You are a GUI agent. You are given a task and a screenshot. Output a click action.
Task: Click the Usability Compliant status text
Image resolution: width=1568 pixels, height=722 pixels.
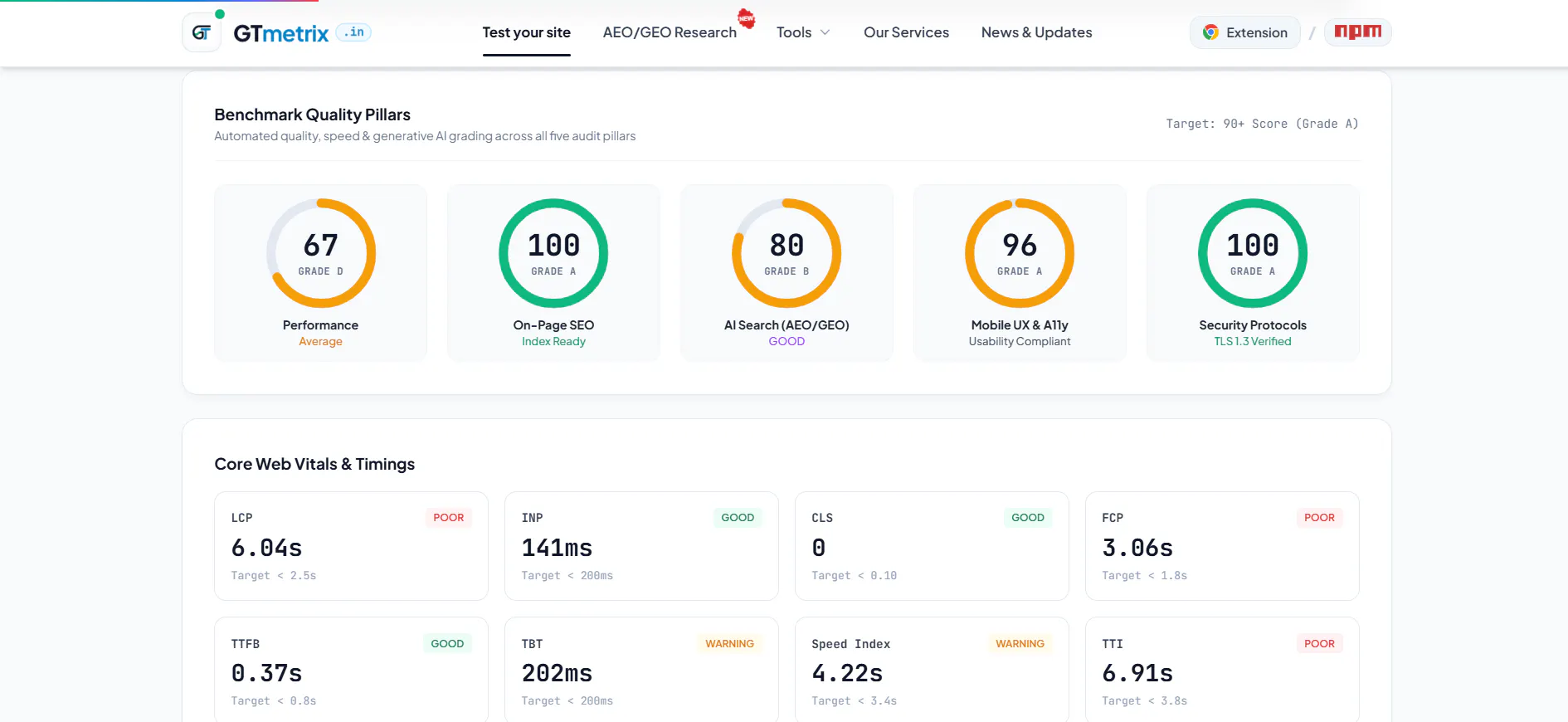(1020, 341)
